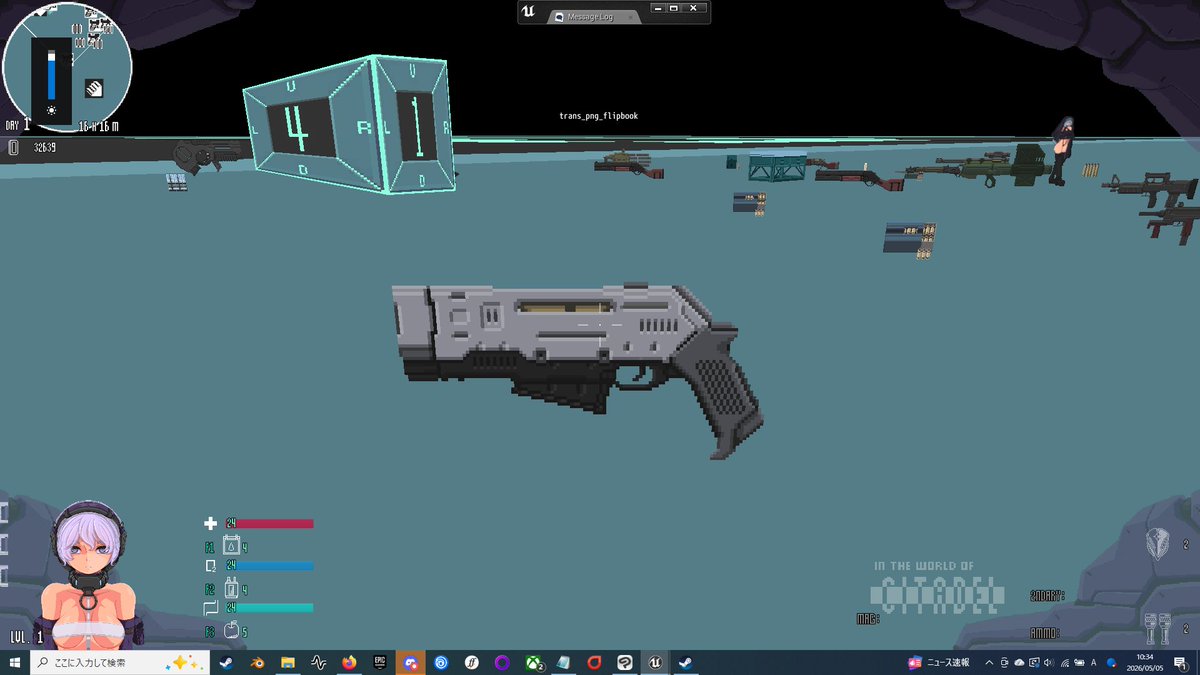Click the taskbar search box
This screenshot has width=1200, height=675.
point(120,662)
